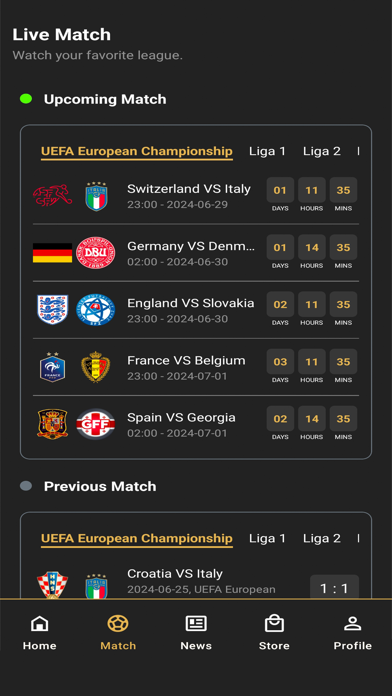392x696 pixels.
Task: Tap the Switzerland team crest
Action: (x=52, y=196)
